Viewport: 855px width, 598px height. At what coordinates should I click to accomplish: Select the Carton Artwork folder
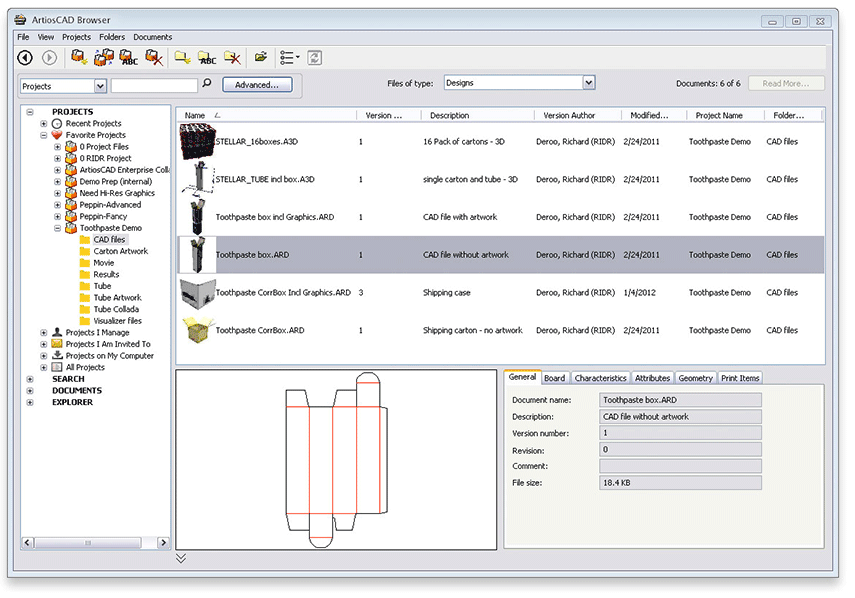[121, 251]
